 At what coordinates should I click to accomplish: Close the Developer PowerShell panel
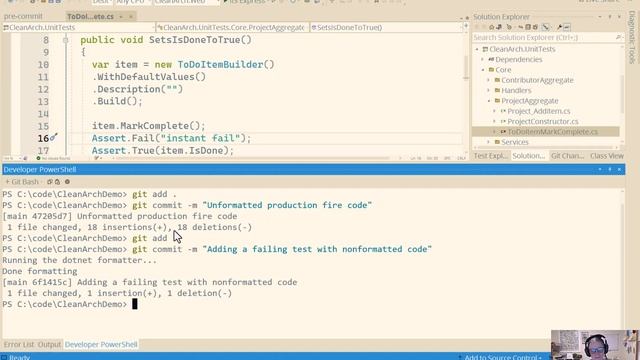(619, 169)
